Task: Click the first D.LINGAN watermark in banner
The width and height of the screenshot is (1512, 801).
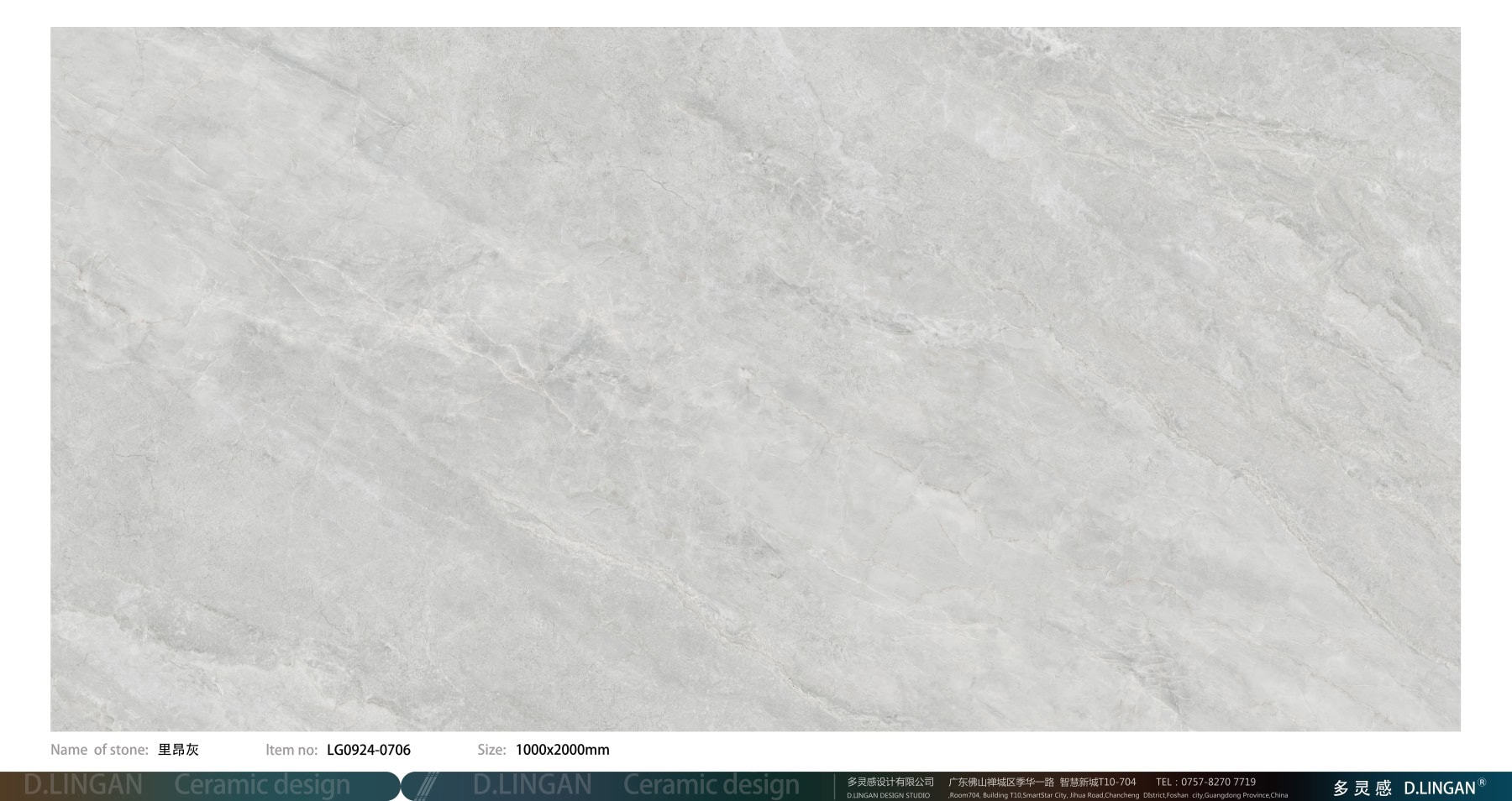Action: point(83,785)
